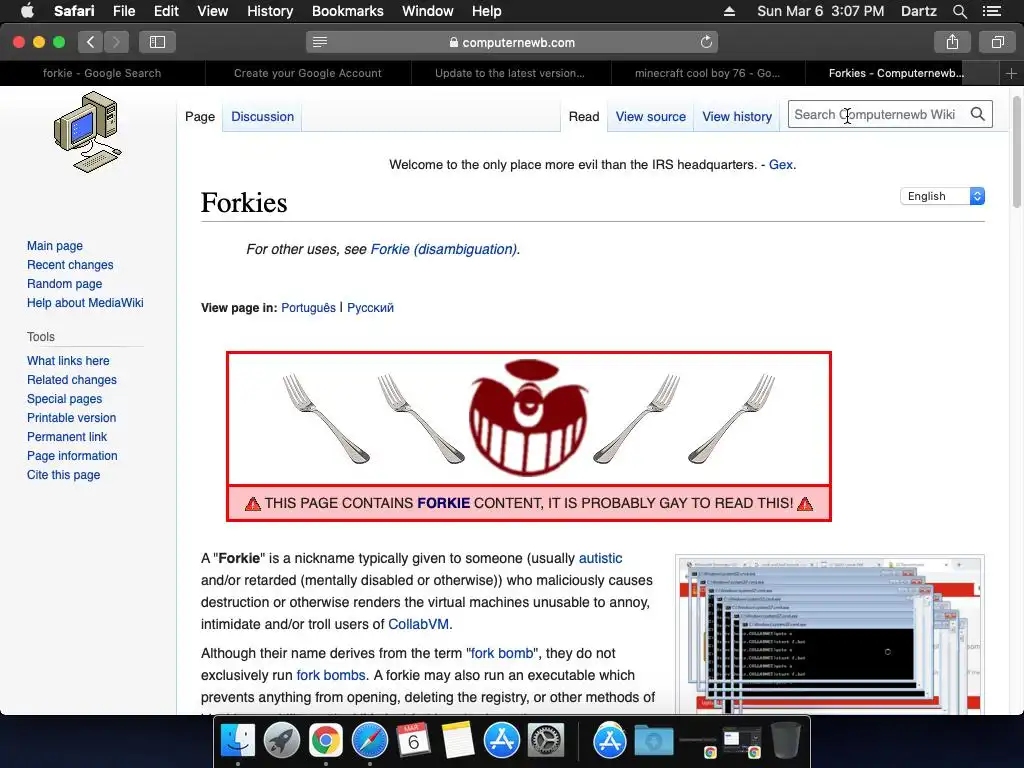Open Recent changes in sidebar
The image size is (1024, 768).
(x=70, y=264)
